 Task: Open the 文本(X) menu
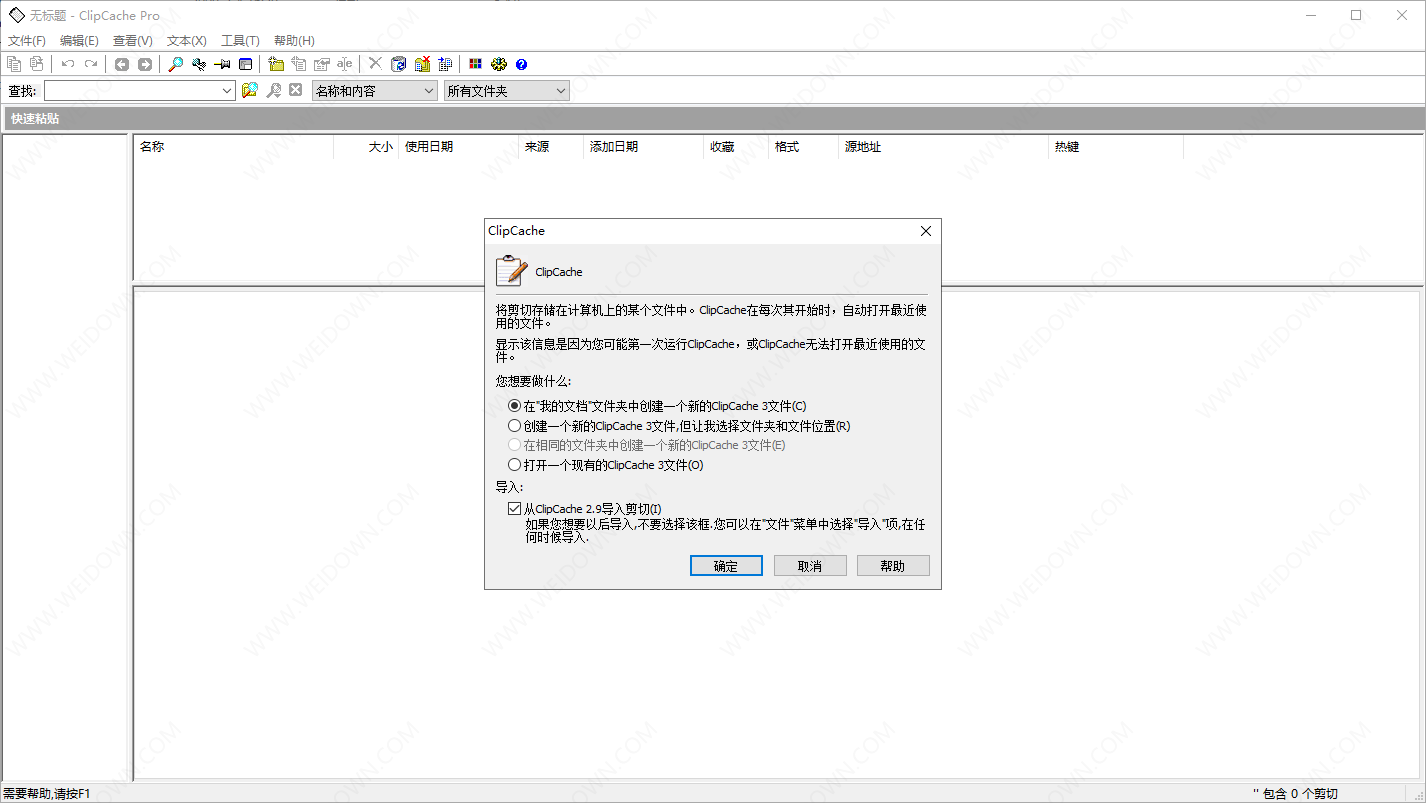[187, 41]
